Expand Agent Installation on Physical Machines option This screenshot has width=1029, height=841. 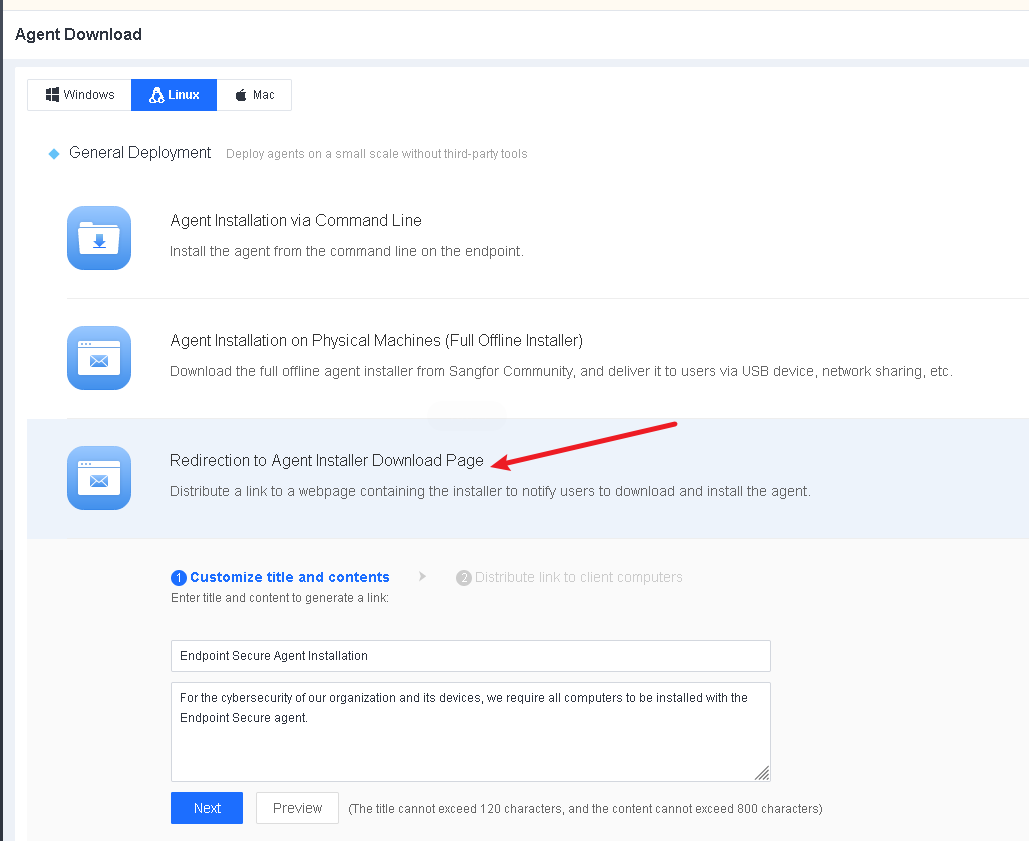[x=376, y=341]
